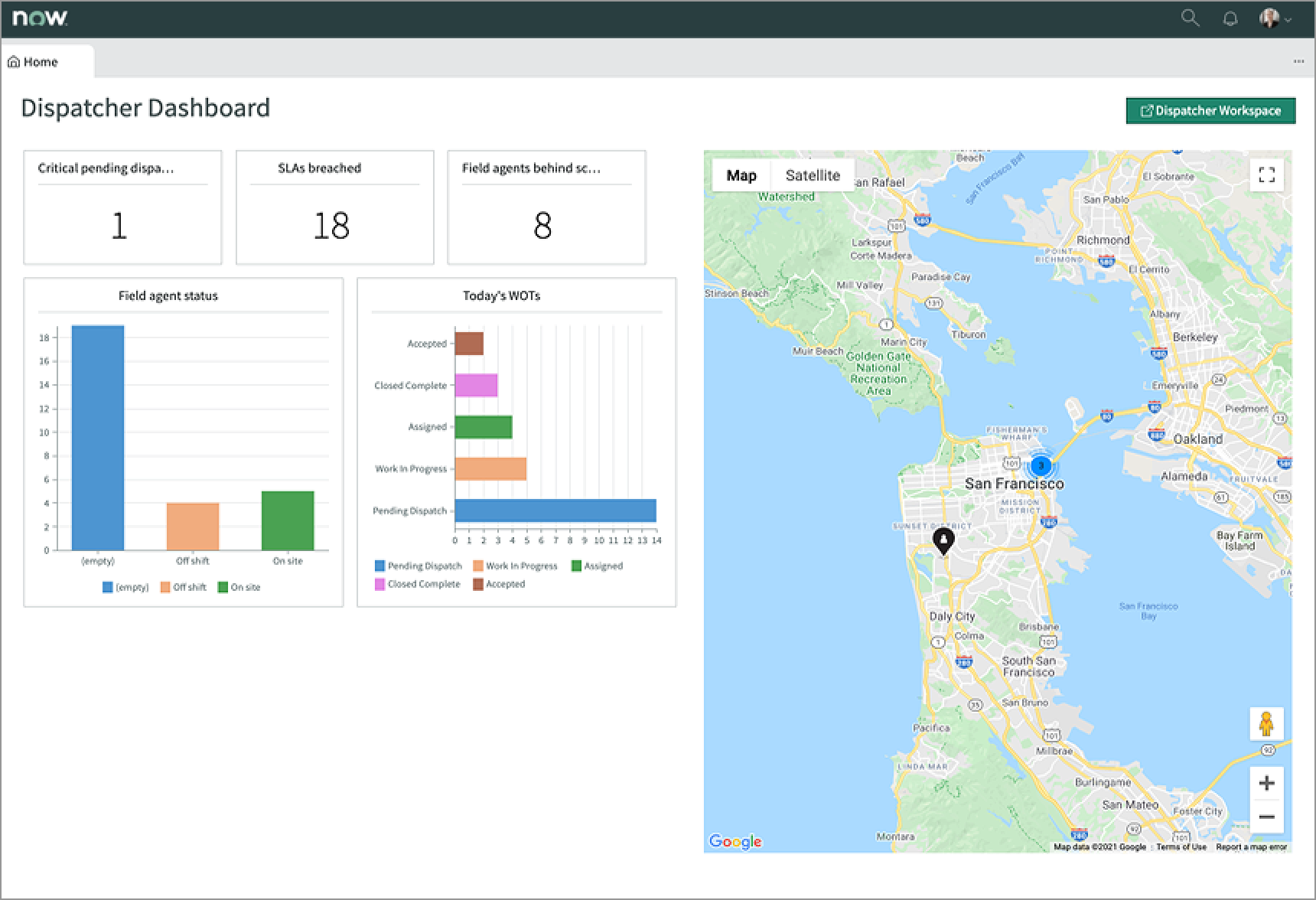Open the clustered marker labeled 3 near San Francisco

pyautogui.click(x=1041, y=465)
